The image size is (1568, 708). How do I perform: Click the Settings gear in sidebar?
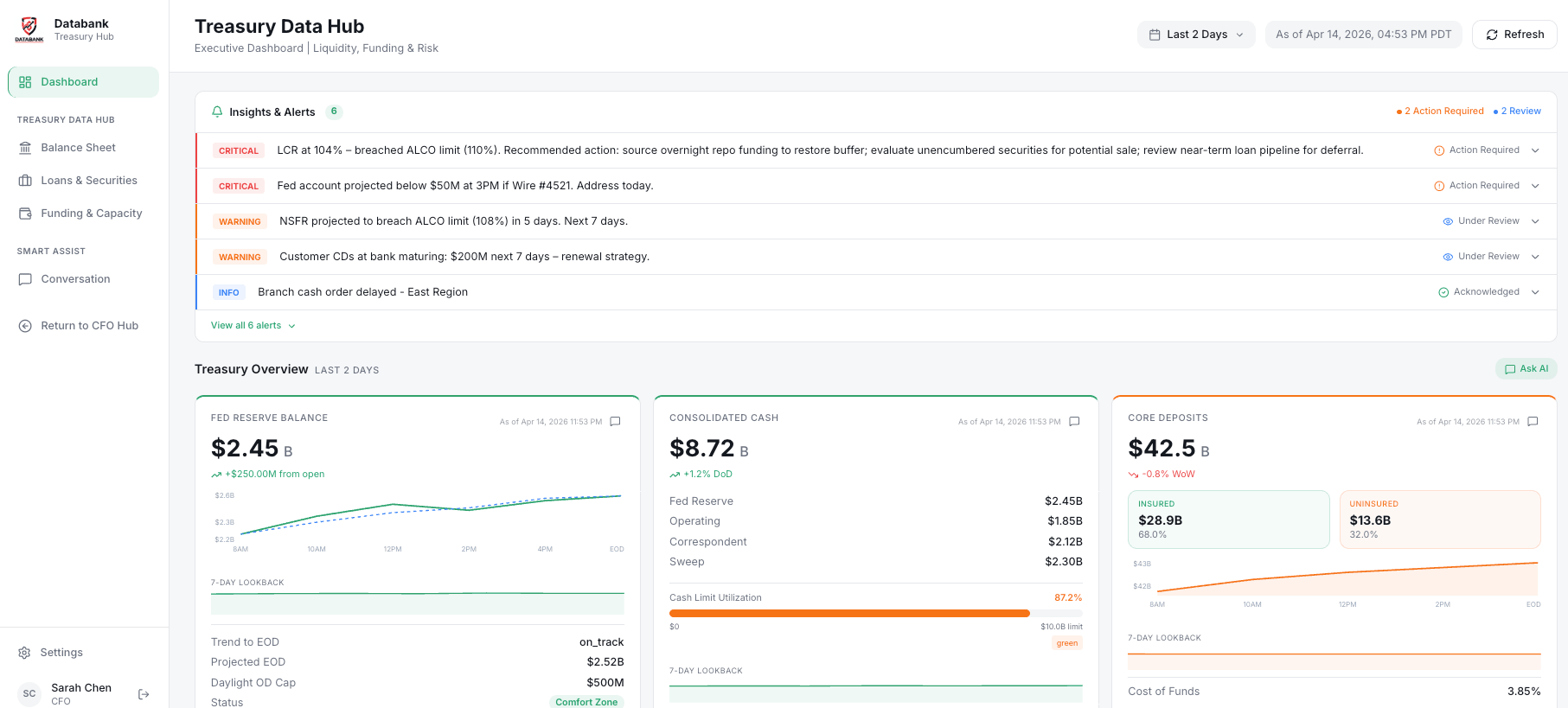[25, 653]
